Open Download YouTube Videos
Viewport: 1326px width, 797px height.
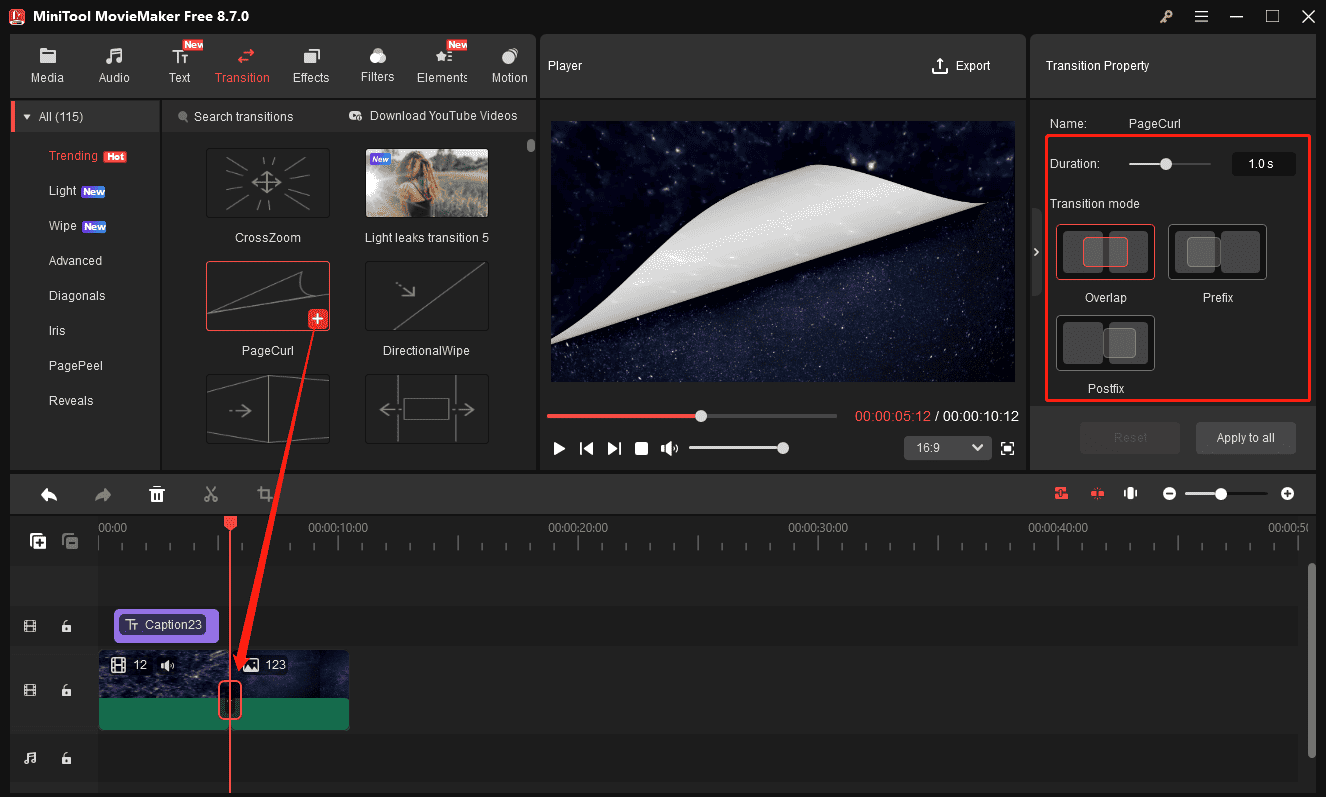point(433,116)
